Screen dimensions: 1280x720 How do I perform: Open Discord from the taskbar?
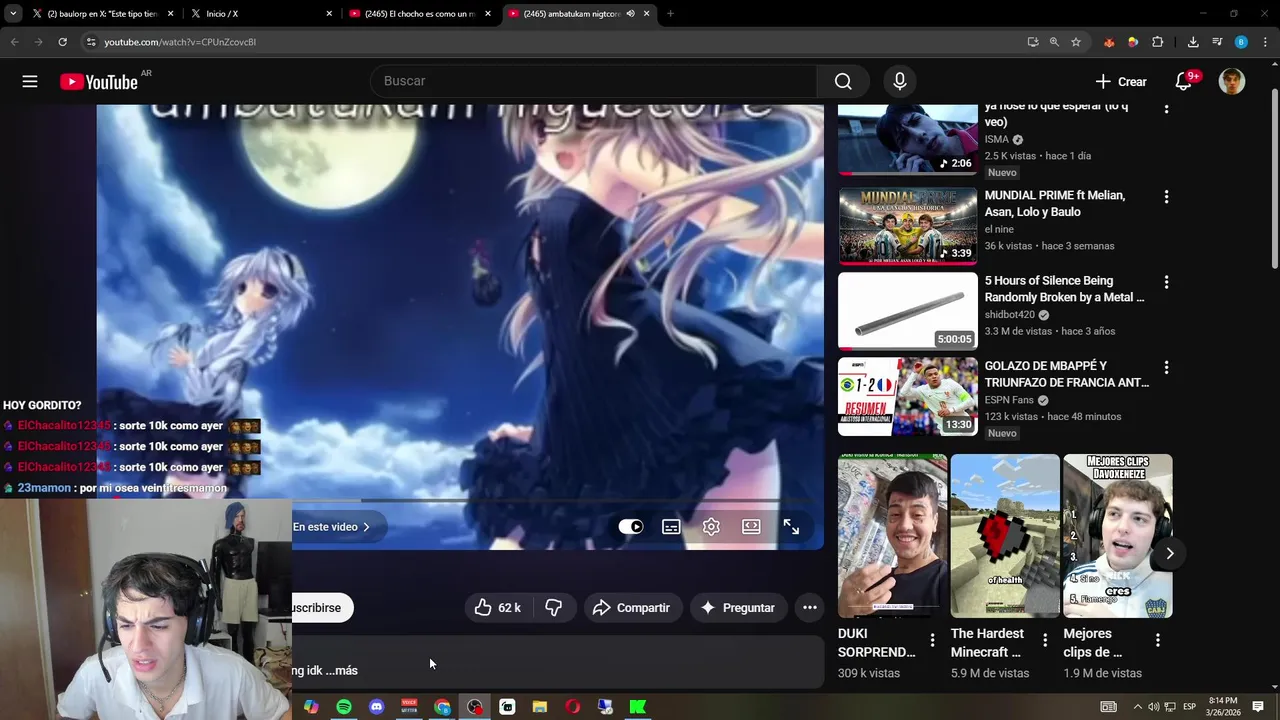pyautogui.click(x=377, y=707)
